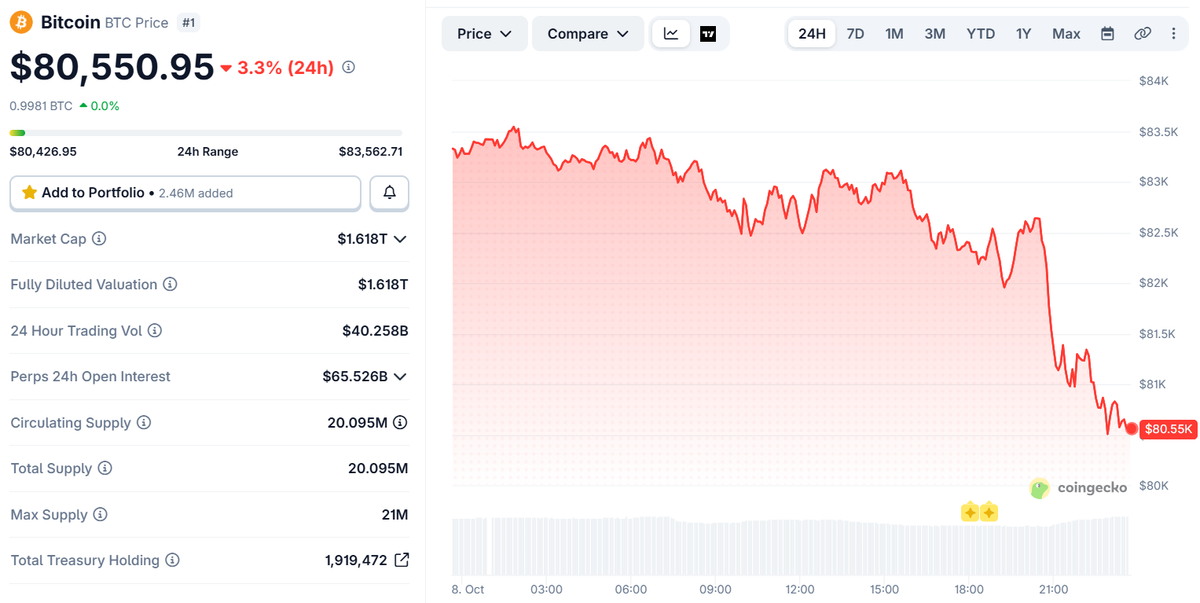Open Circulating Supply label info icon
The height and width of the screenshot is (603, 1200).
(144, 423)
